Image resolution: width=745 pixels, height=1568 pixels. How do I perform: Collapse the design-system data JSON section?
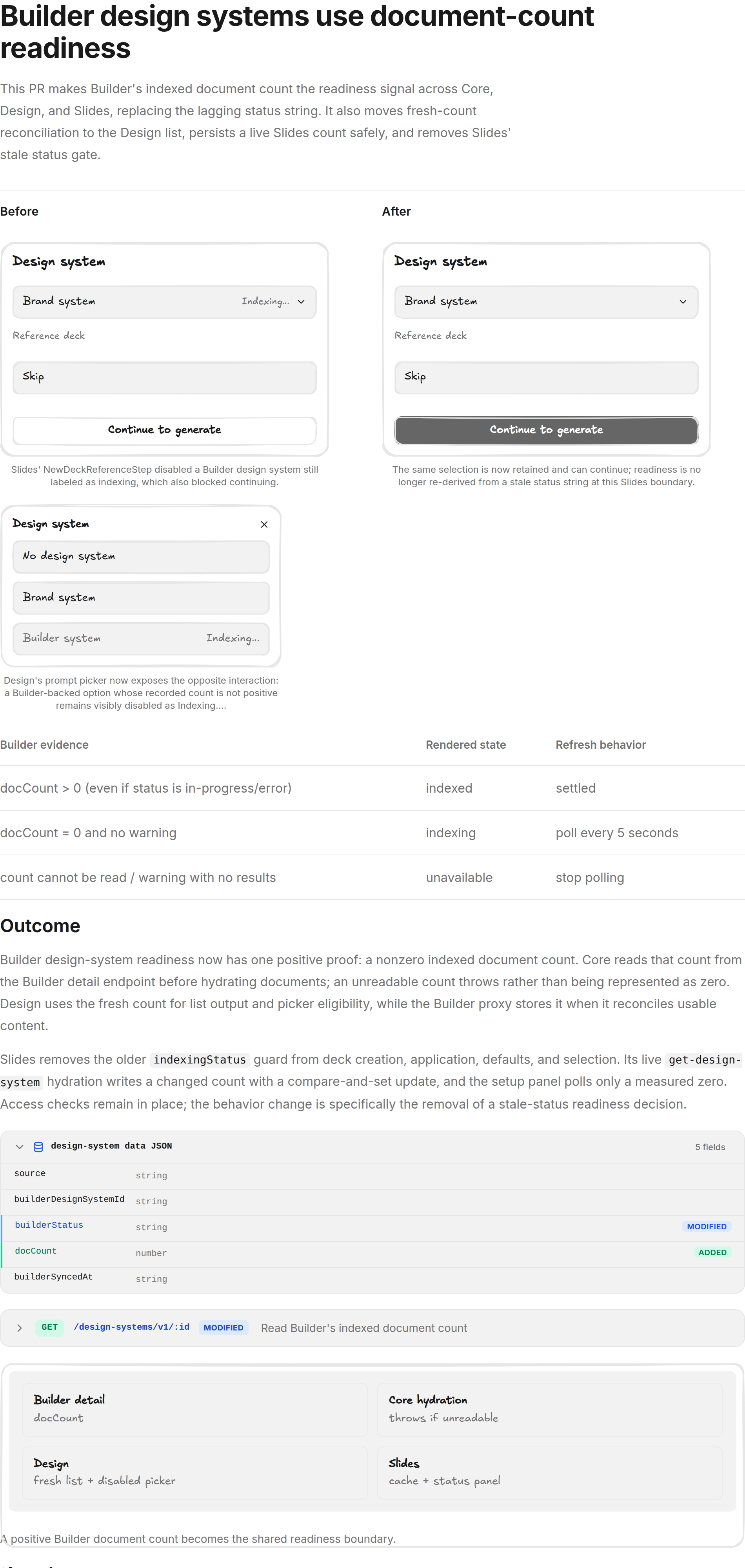[x=20, y=1147]
